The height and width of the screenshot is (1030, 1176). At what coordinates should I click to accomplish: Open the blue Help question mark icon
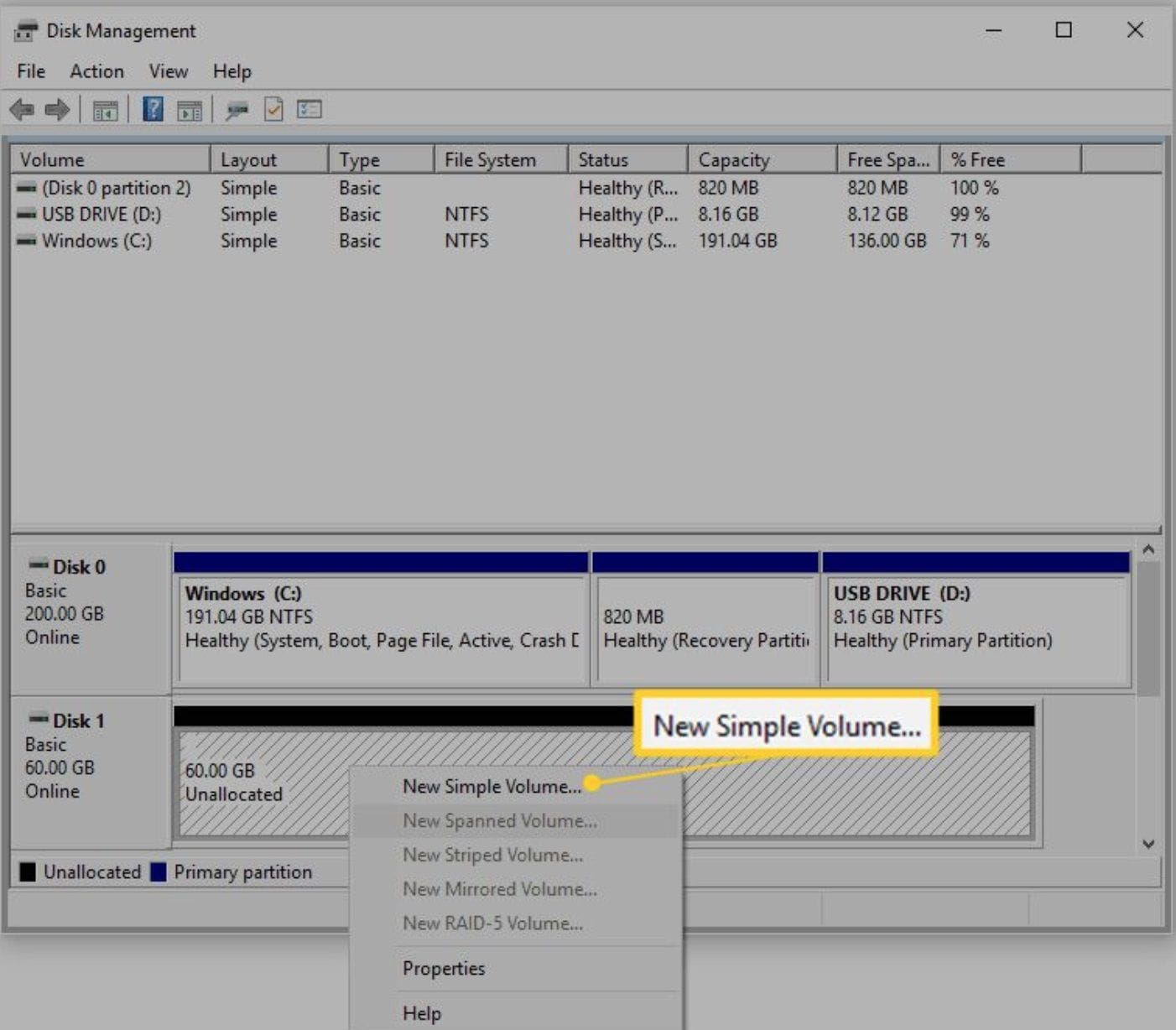point(153,109)
